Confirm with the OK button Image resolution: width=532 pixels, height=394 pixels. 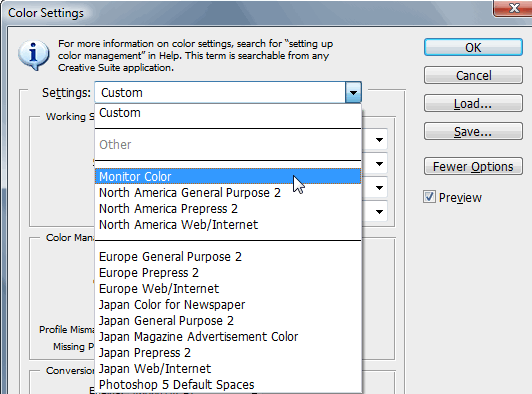click(473, 47)
